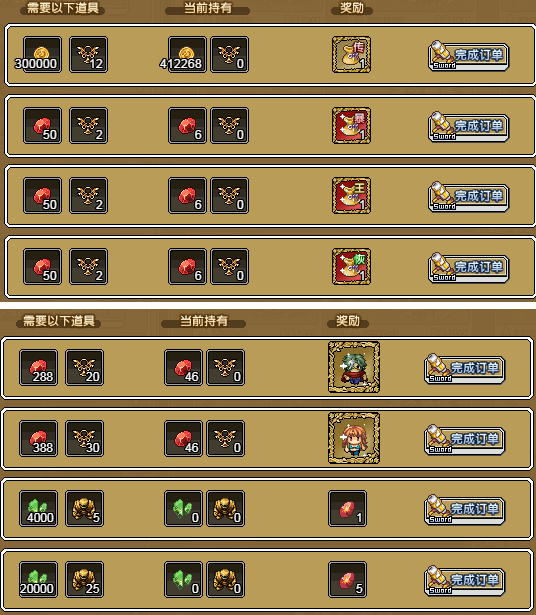Complete the order for green-haired character
The height and width of the screenshot is (615, 536).
[465, 369]
